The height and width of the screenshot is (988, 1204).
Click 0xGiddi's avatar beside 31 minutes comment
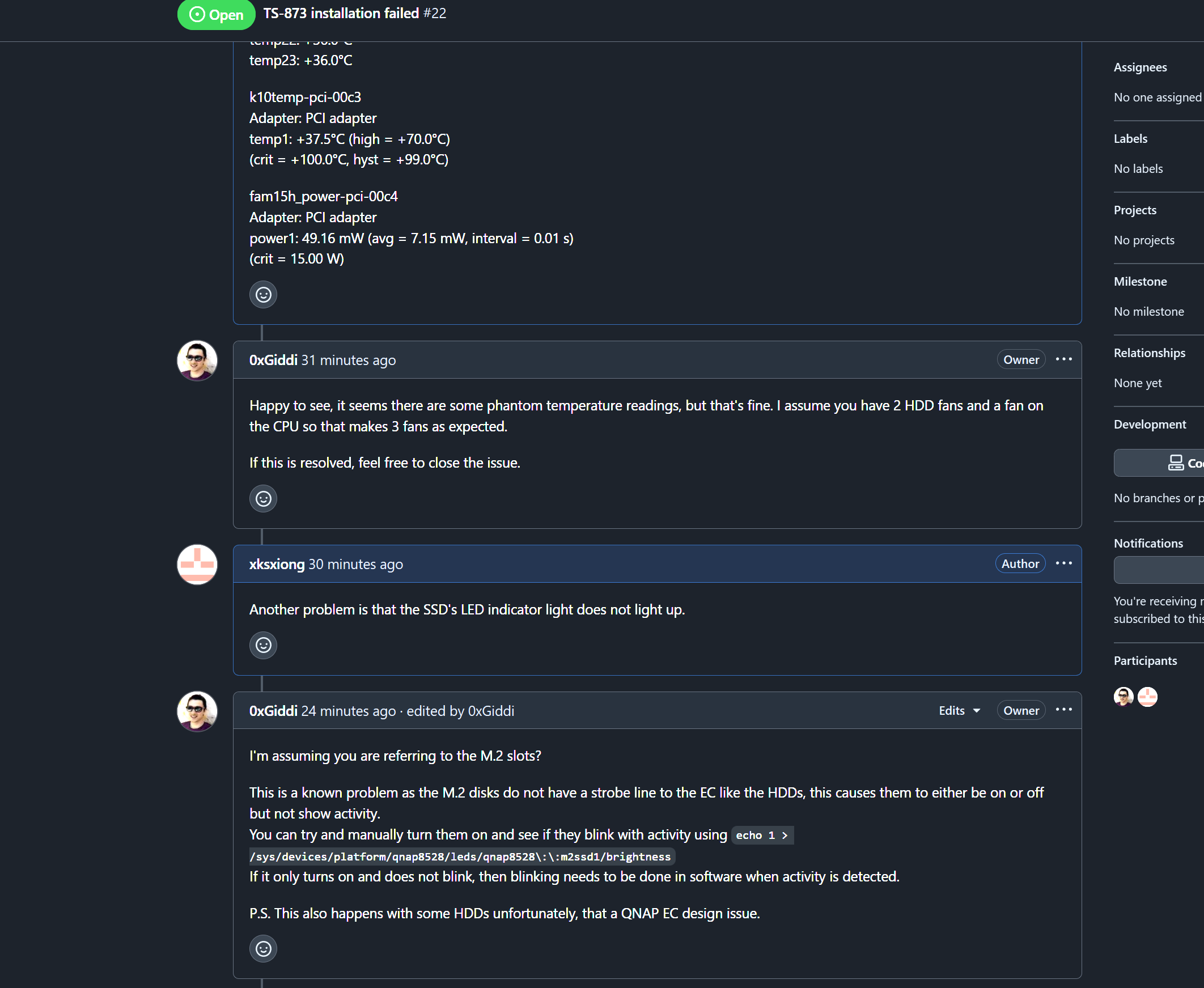coord(197,361)
